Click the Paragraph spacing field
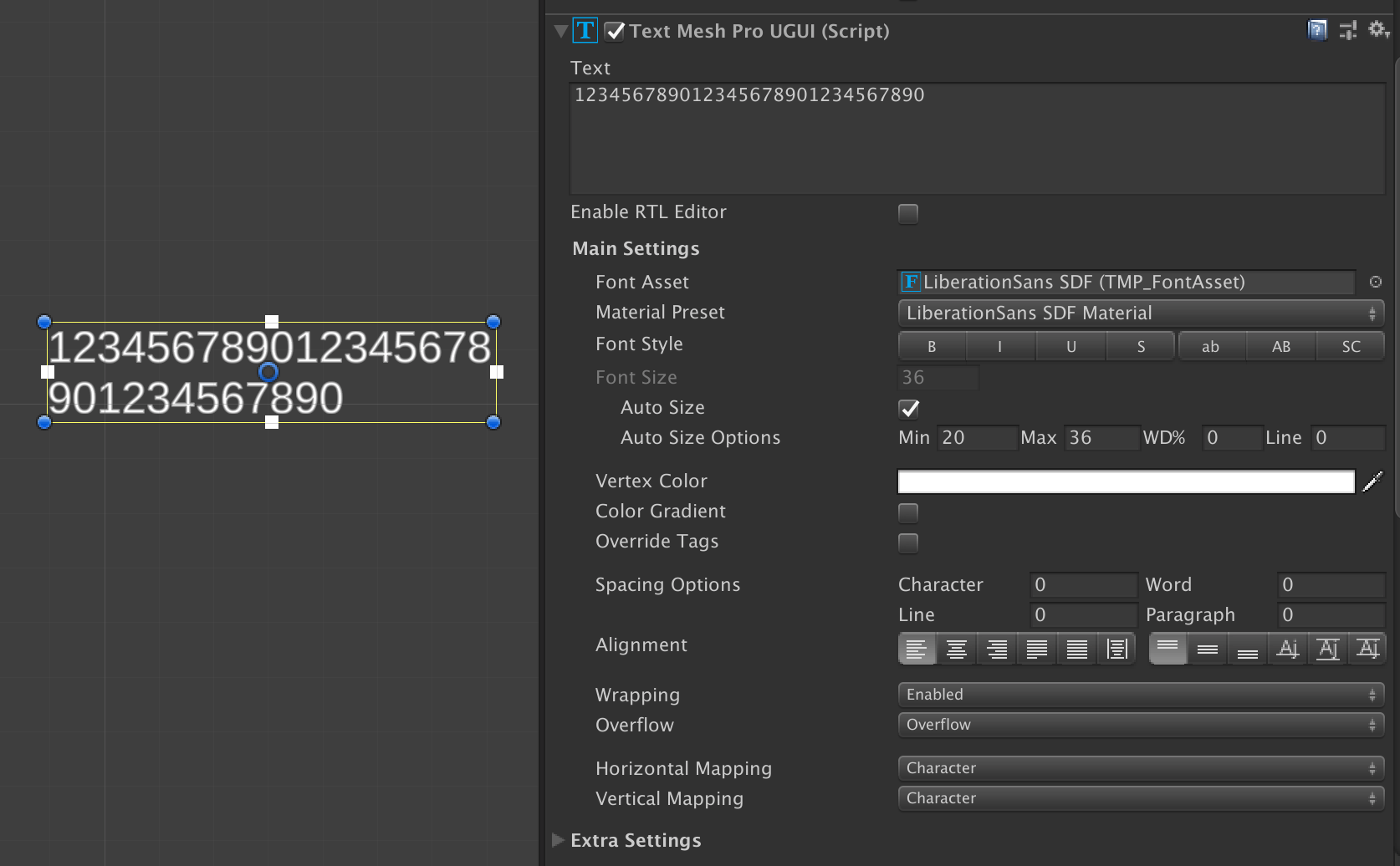The width and height of the screenshot is (1400, 866). [1331, 615]
